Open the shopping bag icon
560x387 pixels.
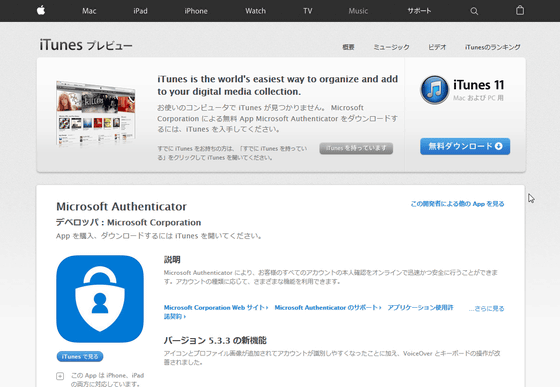(x=520, y=10)
